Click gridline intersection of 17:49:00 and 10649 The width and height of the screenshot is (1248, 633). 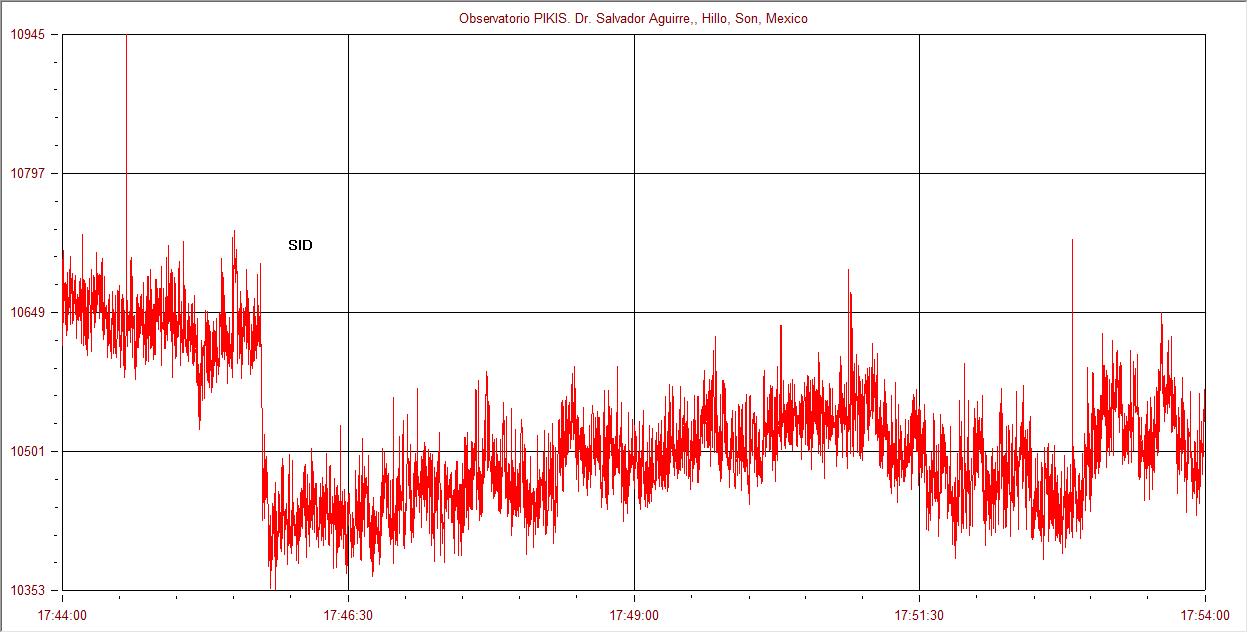pyautogui.click(x=634, y=312)
